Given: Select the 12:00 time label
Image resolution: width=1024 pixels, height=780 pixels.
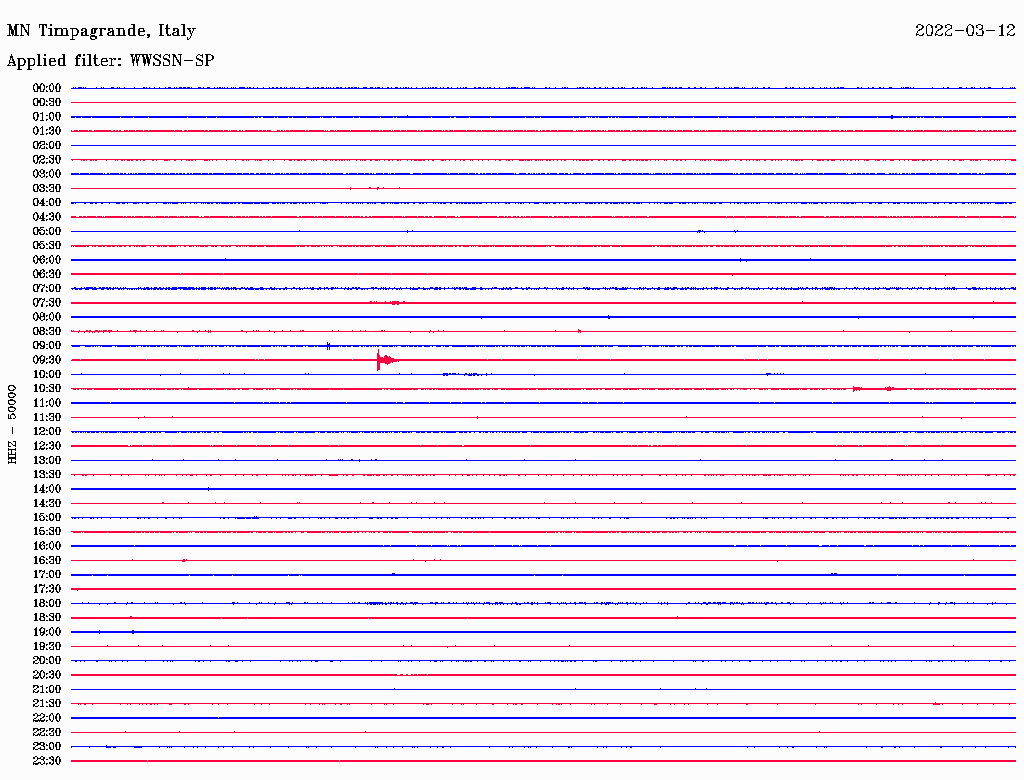Looking at the screenshot, I should click(47, 432).
